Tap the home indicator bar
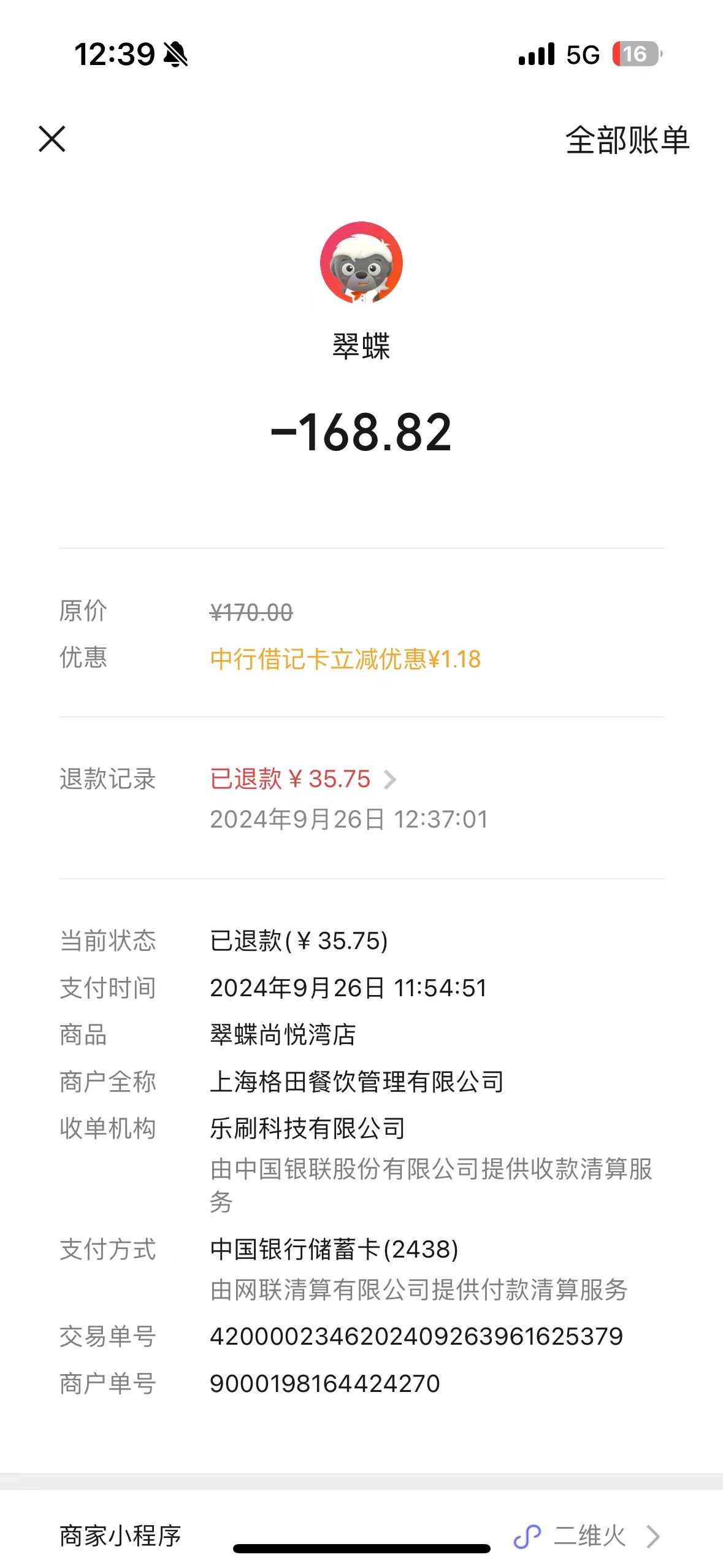 (361, 1549)
